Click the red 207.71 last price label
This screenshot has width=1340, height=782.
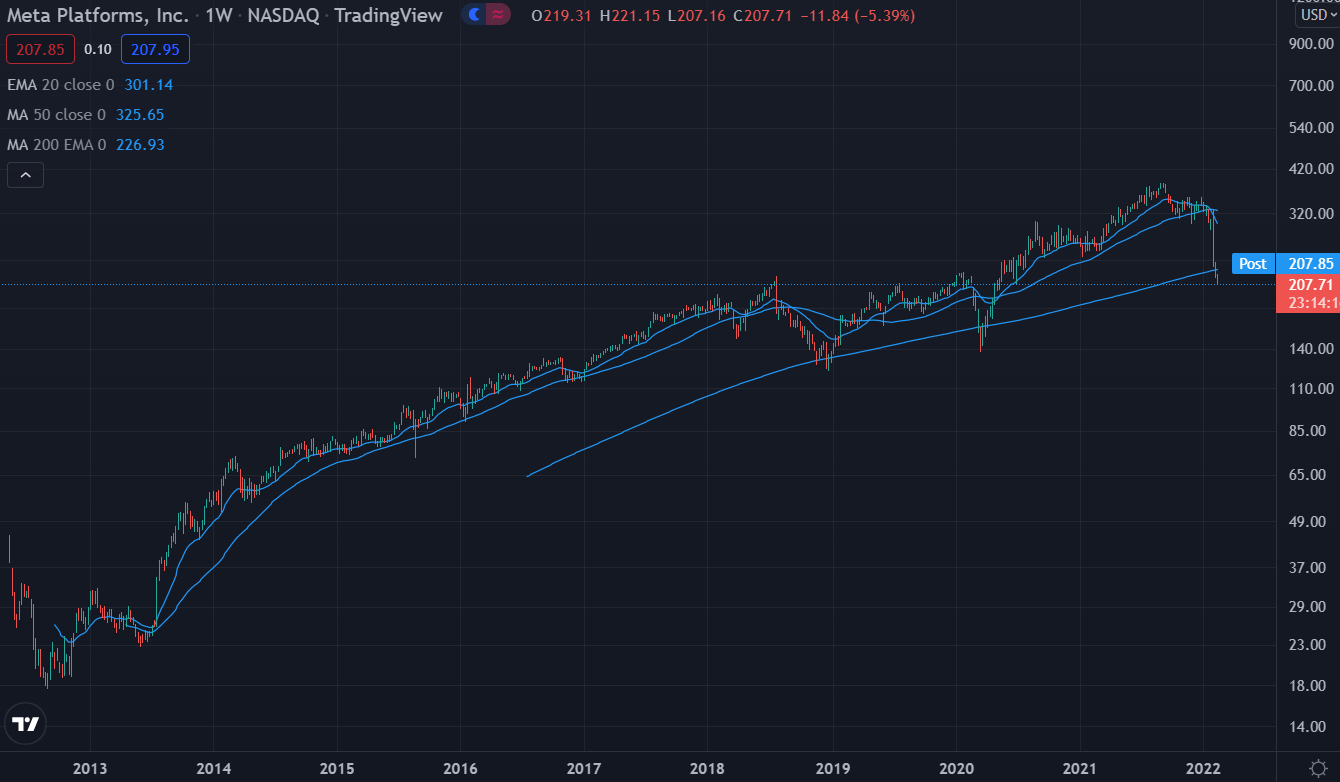coord(1307,285)
